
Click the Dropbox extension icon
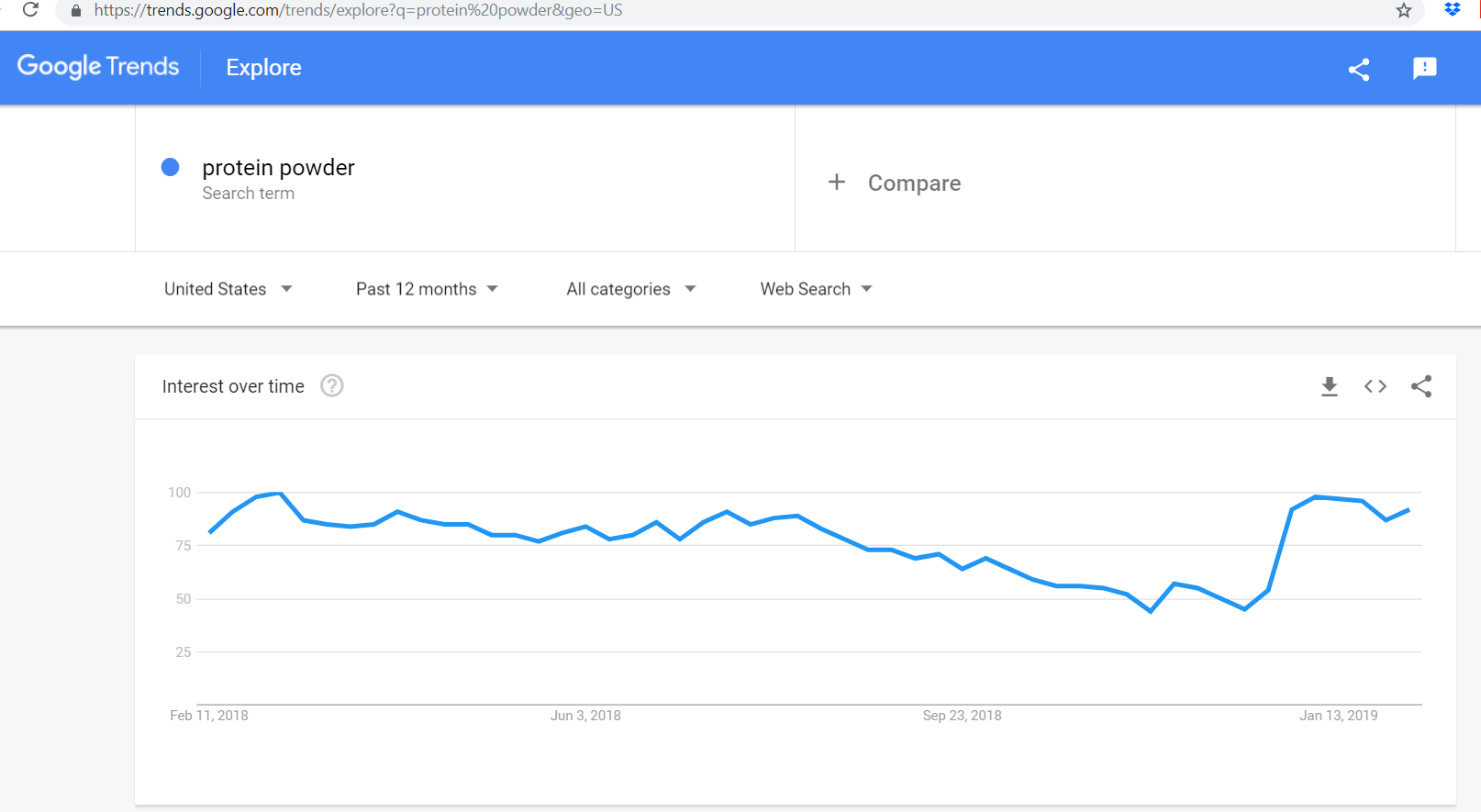tap(1452, 10)
